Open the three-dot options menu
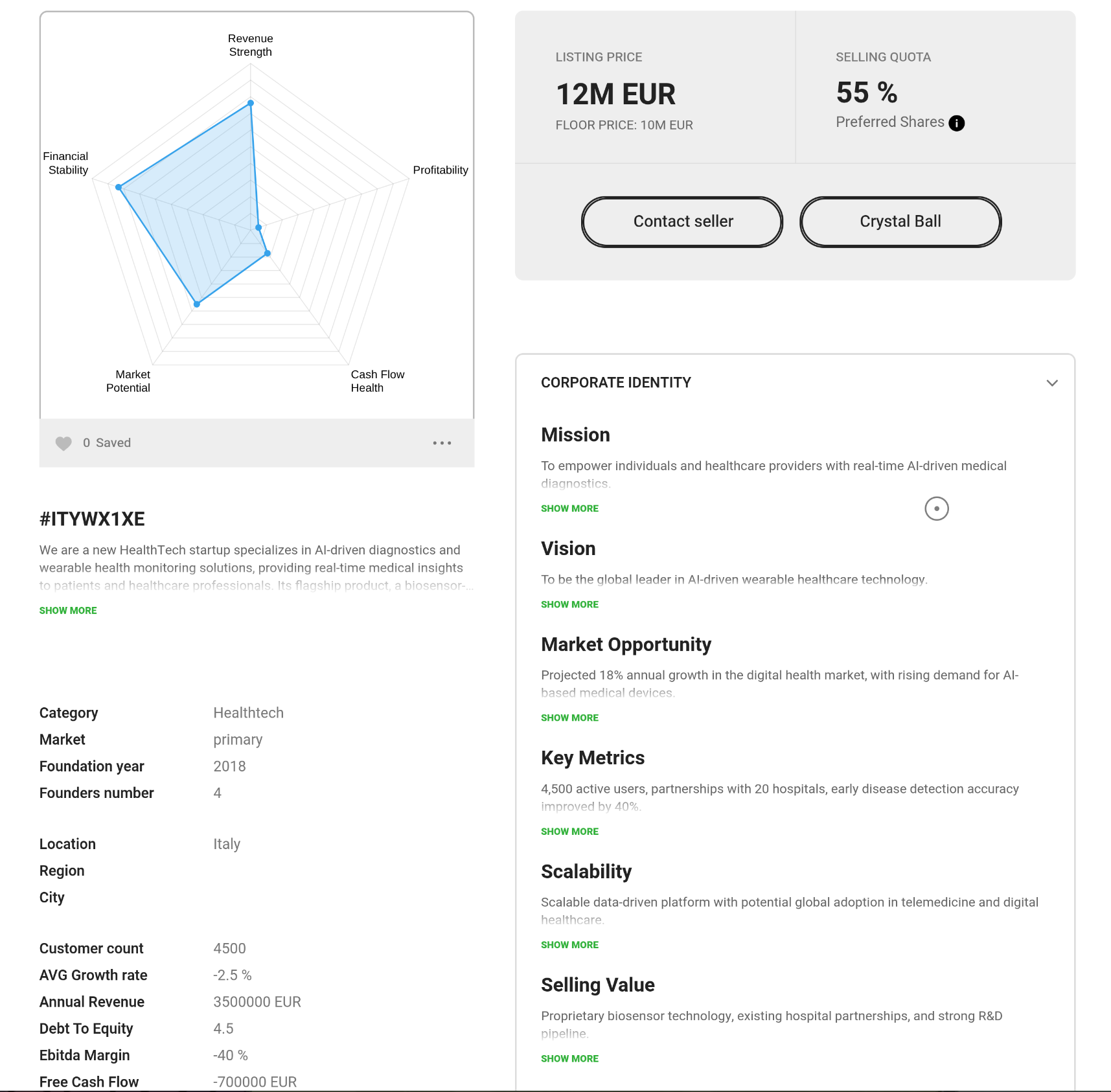Viewport: 1111px width, 1092px height. [442, 443]
